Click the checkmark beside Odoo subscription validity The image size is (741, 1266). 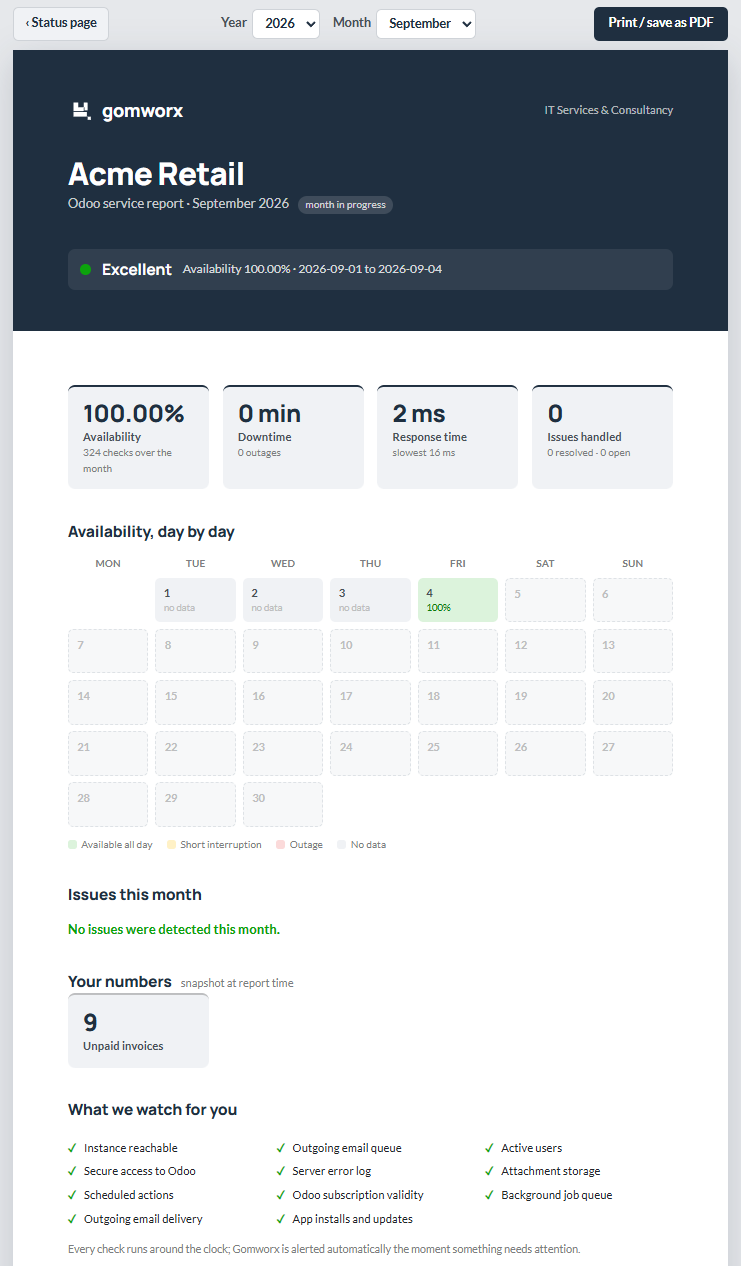click(281, 1195)
